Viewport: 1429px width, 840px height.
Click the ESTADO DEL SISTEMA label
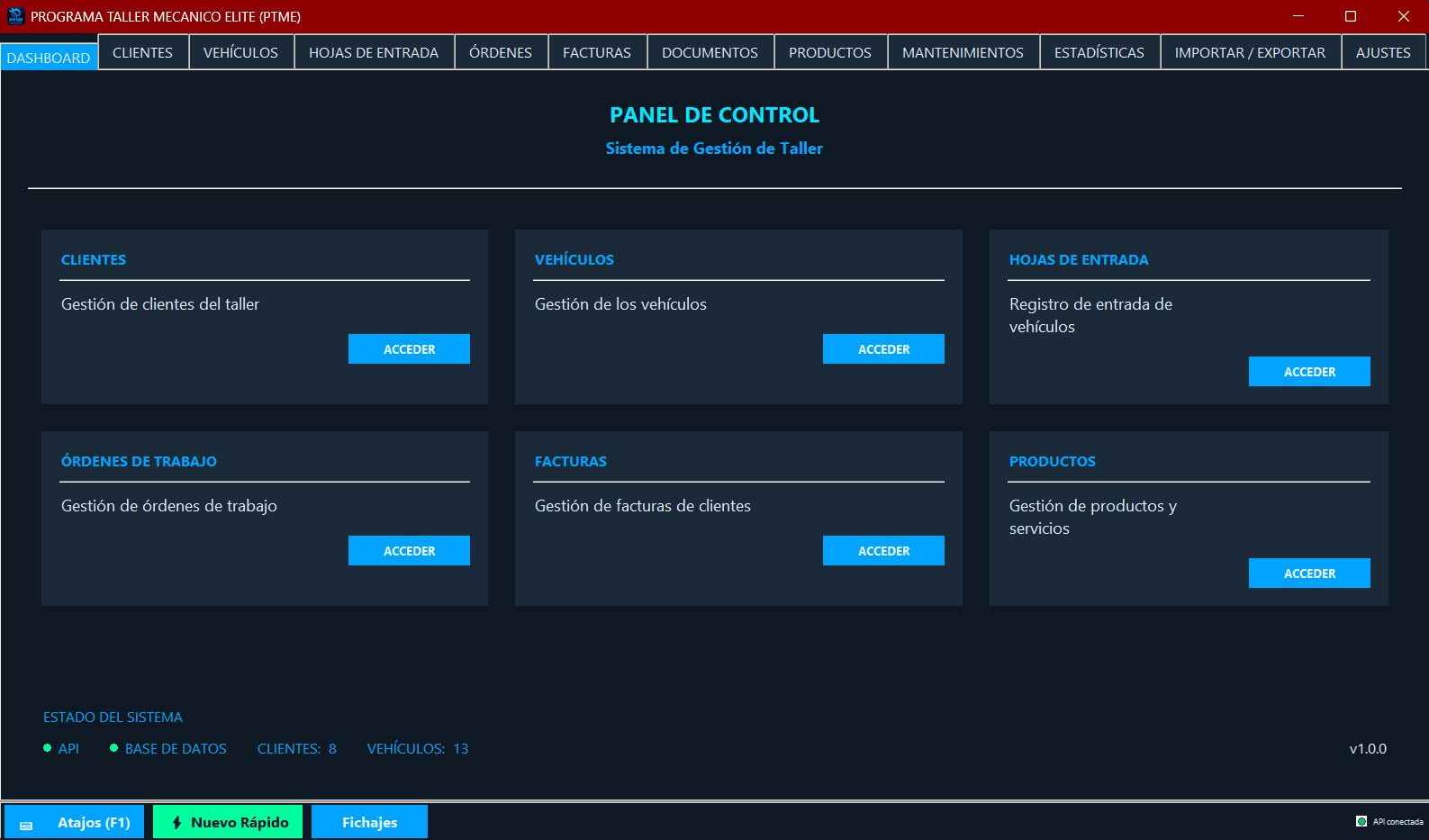tap(113, 718)
